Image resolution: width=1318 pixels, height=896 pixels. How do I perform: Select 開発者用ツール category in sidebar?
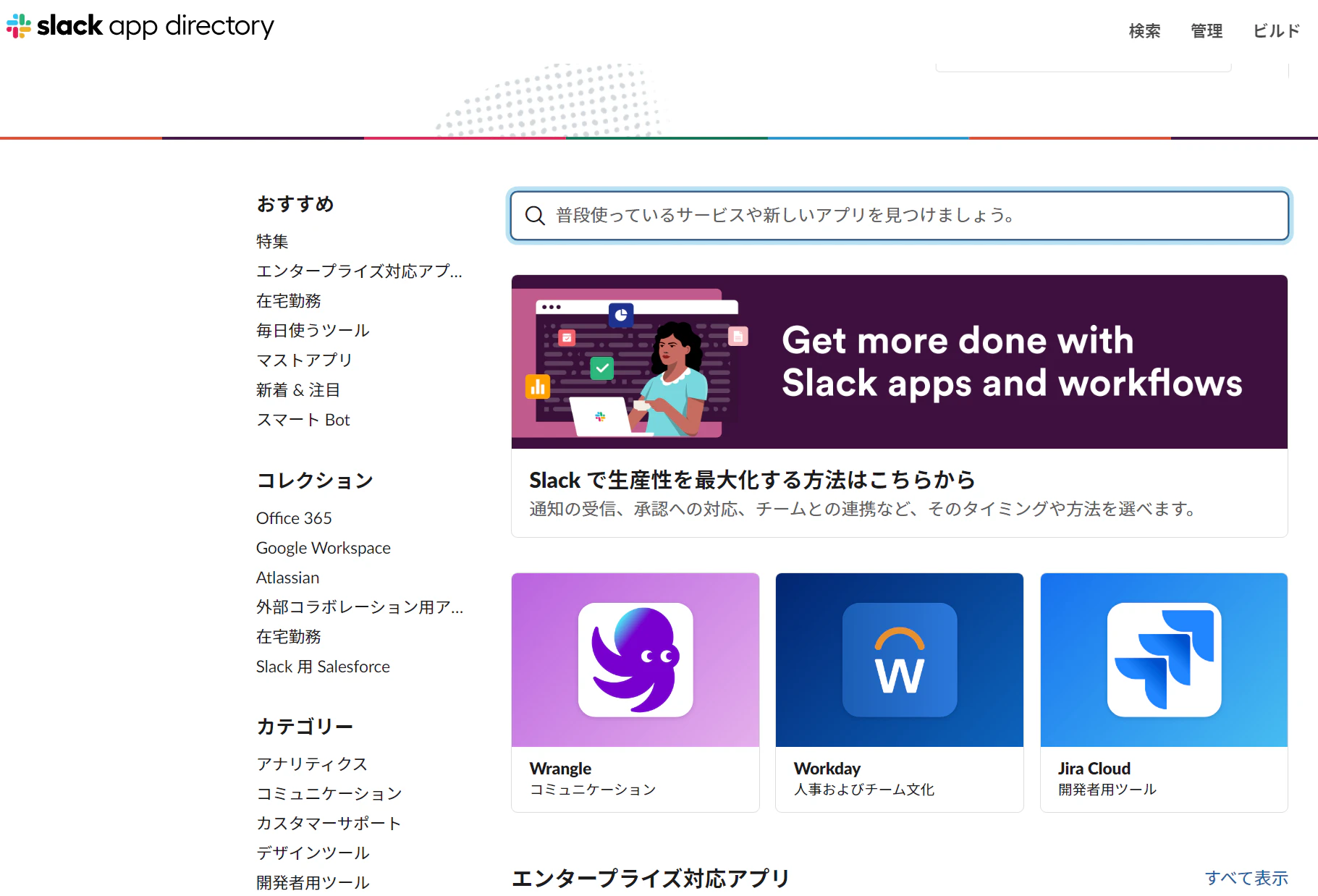coord(313,882)
